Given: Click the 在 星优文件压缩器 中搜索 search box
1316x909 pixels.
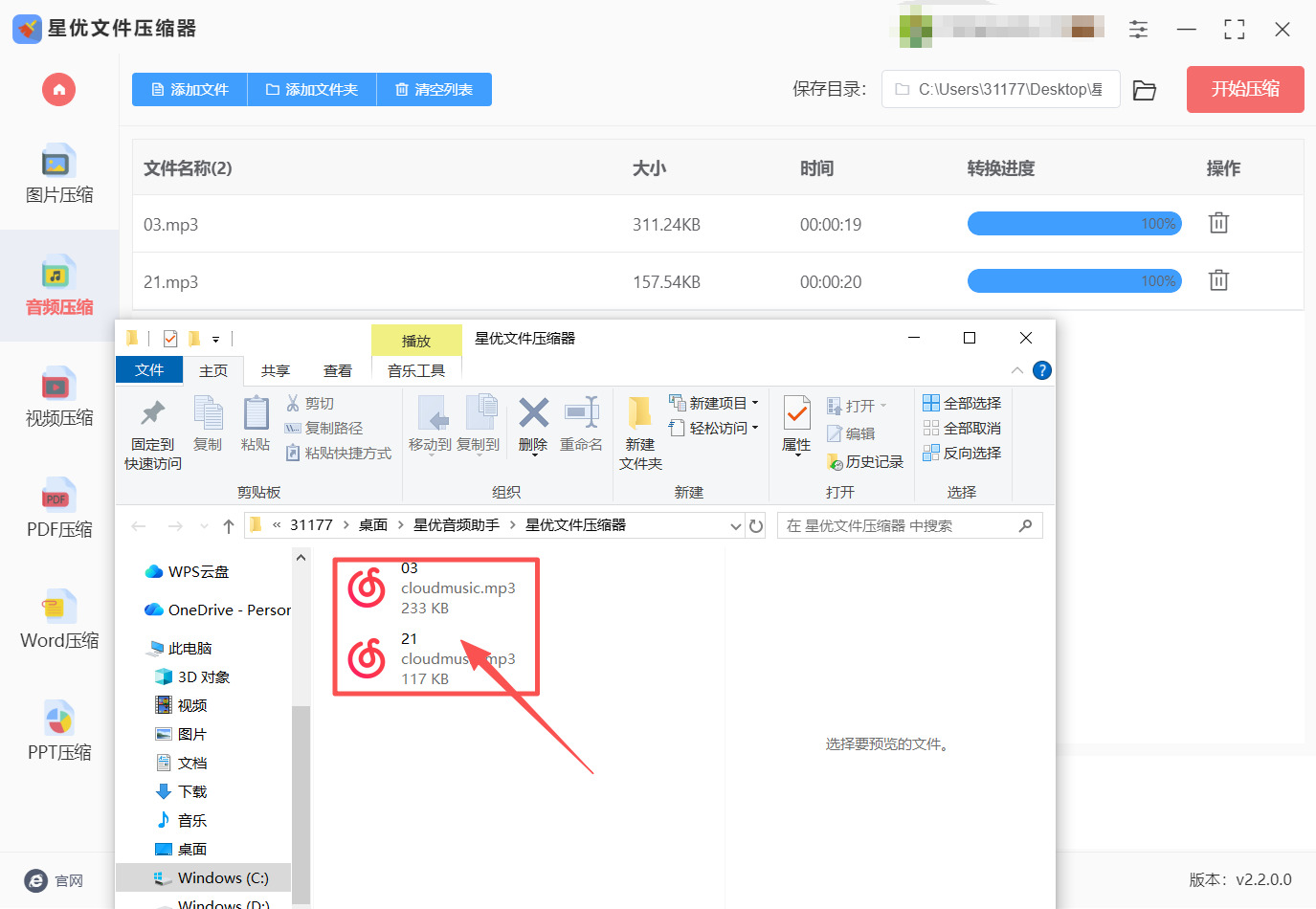Looking at the screenshot, I should [x=909, y=526].
